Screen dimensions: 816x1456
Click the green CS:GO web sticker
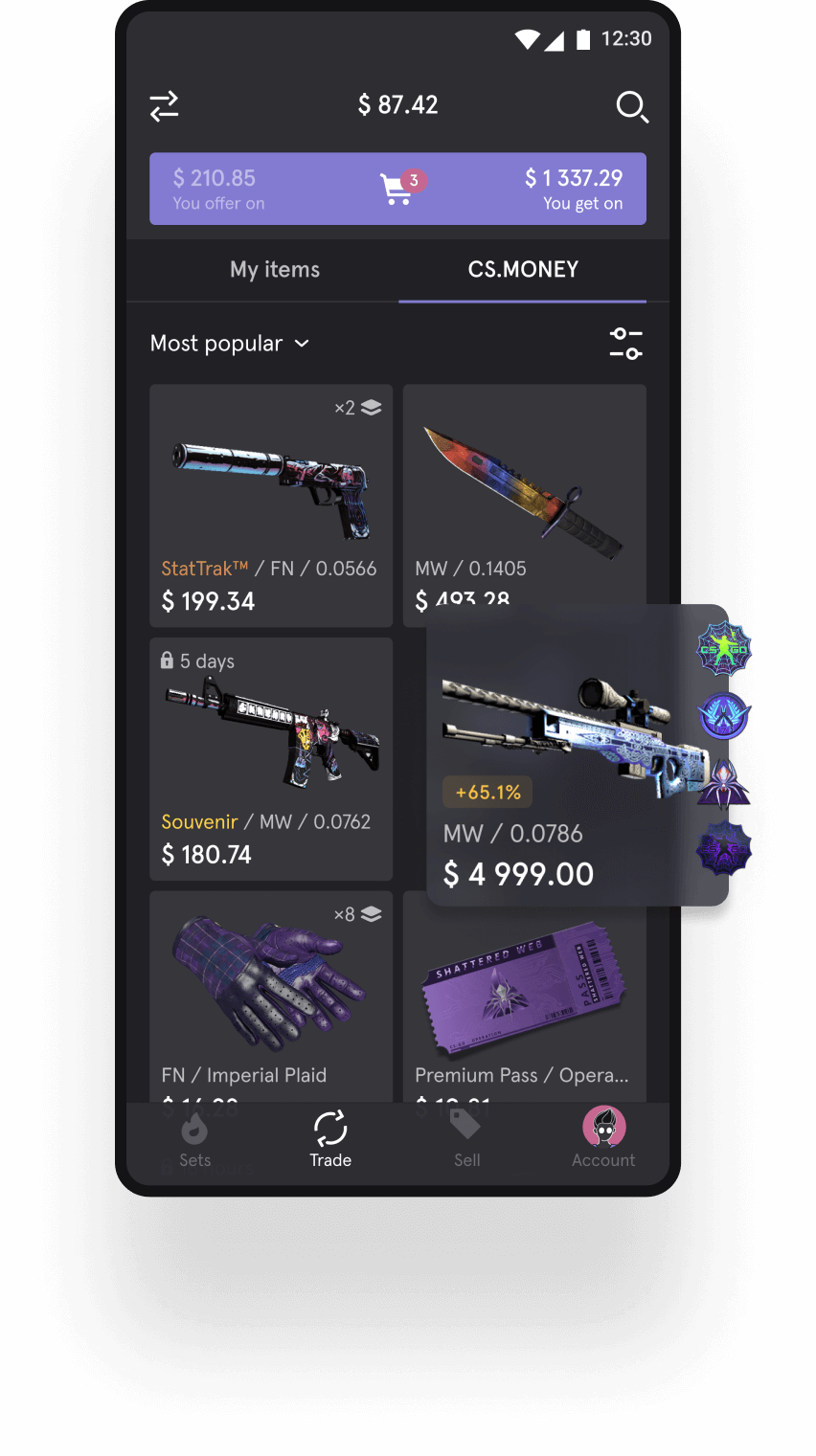coord(723,648)
